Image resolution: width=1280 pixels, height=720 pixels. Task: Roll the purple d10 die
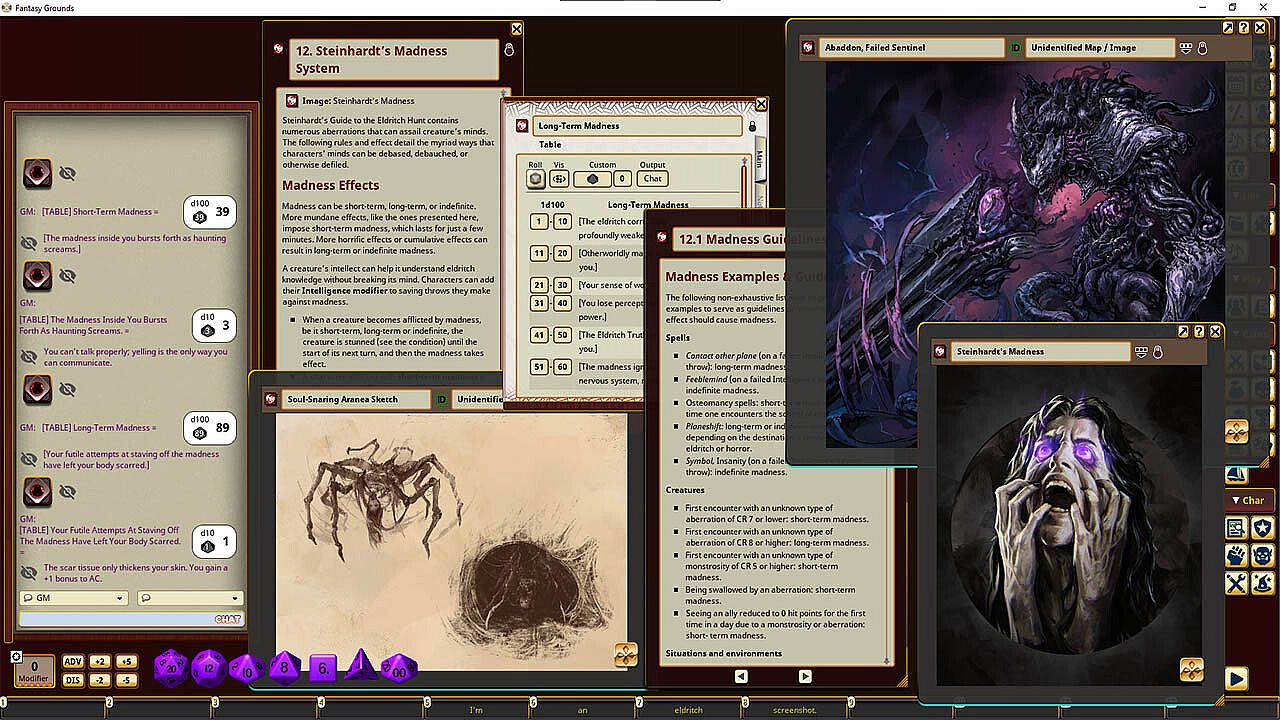tap(247, 668)
